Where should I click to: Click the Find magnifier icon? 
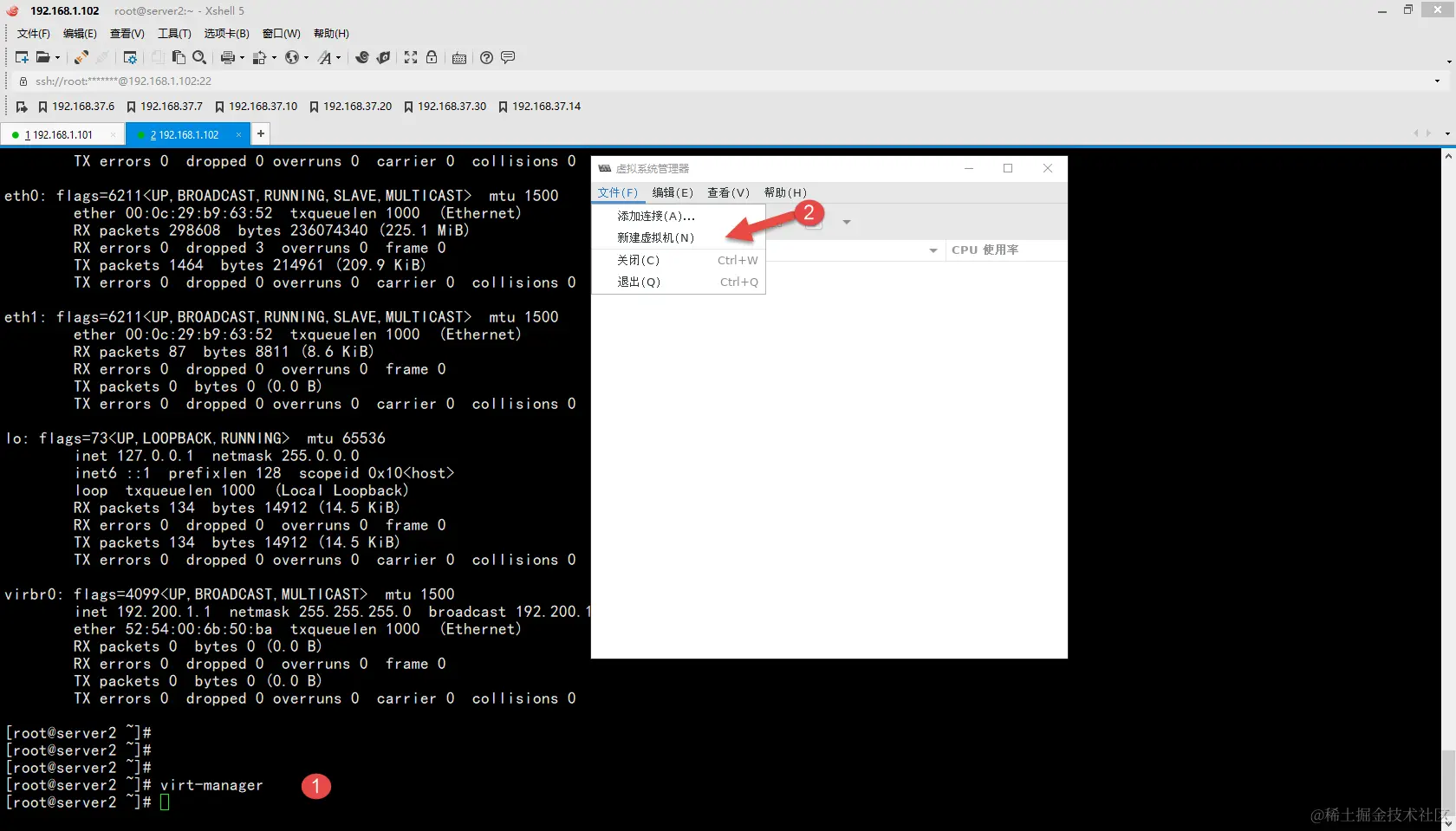pyautogui.click(x=199, y=57)
